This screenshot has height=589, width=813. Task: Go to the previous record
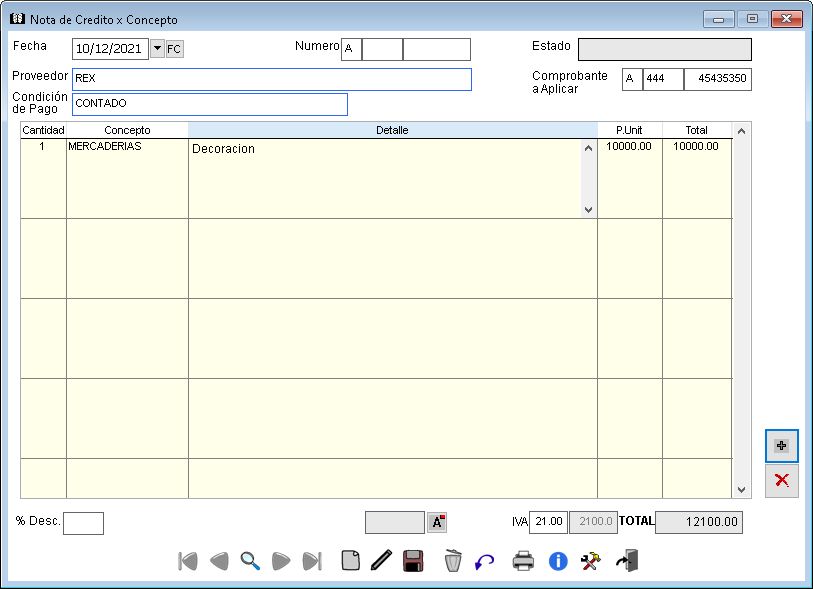218,561
